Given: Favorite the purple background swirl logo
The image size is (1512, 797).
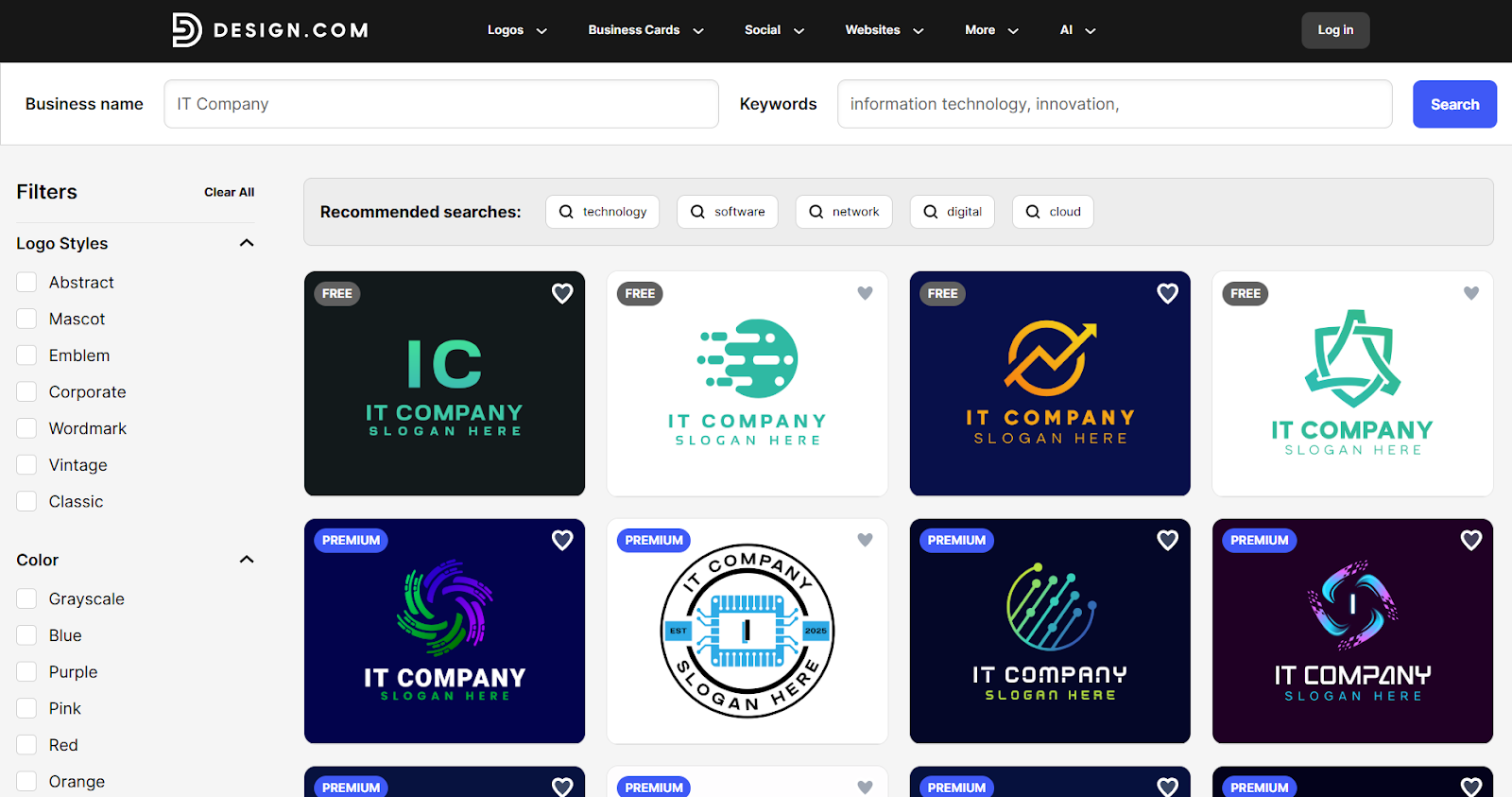Looking at the screenshot, I should 1470,541.
